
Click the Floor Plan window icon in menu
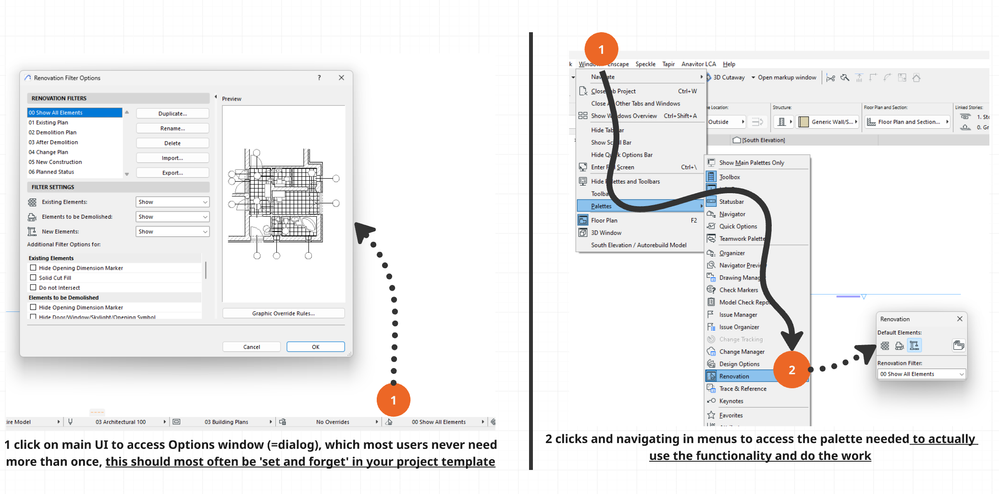coord(583,220)
